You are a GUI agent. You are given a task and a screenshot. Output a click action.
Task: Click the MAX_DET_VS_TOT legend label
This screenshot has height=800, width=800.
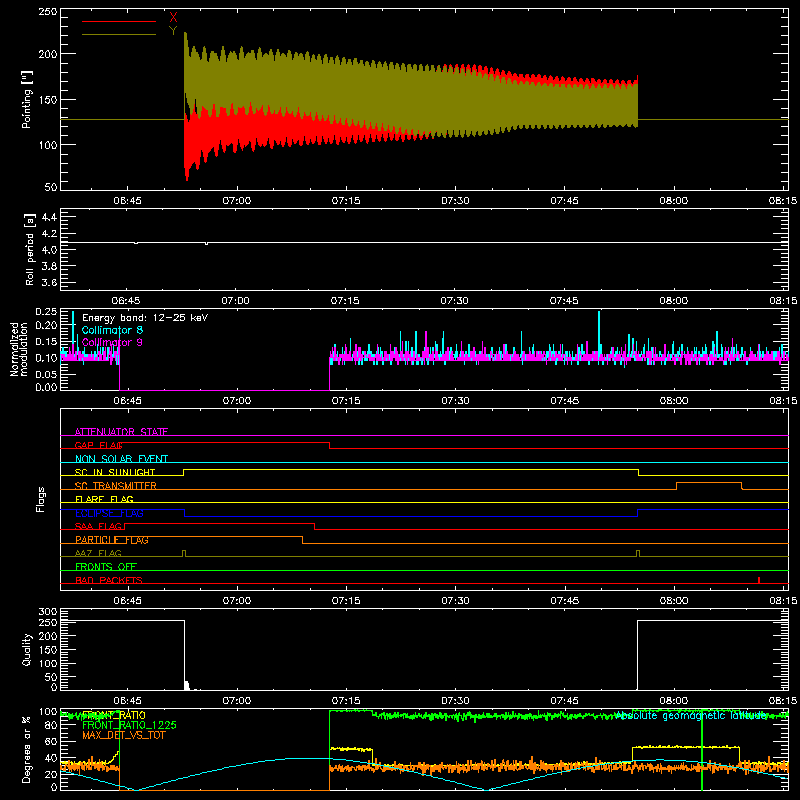123,735
